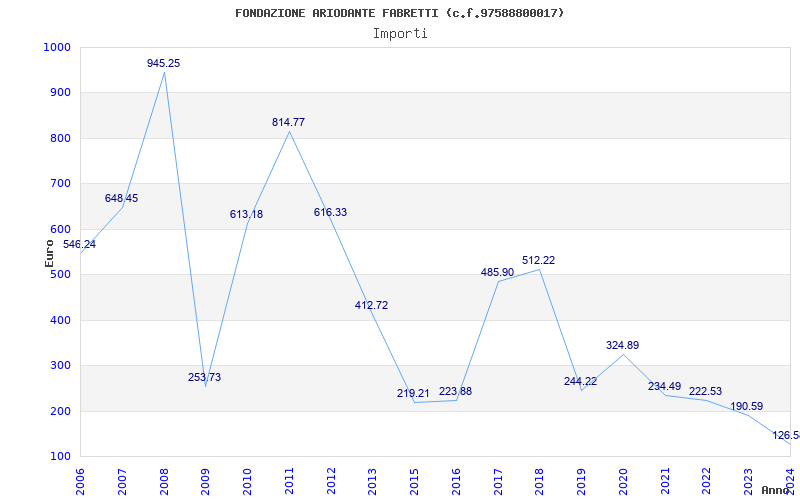Click the 100 y-axis tick label
800x500 pixels.
coord(60,457)
